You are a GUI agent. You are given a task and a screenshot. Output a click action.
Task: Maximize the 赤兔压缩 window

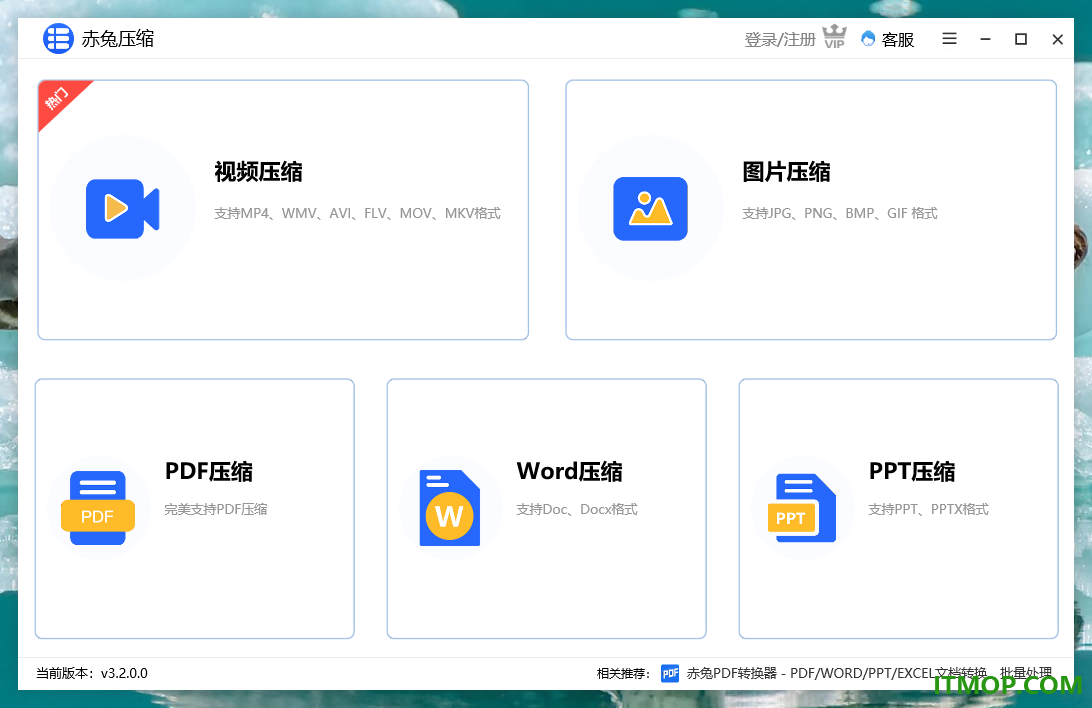click(1021, 39)
